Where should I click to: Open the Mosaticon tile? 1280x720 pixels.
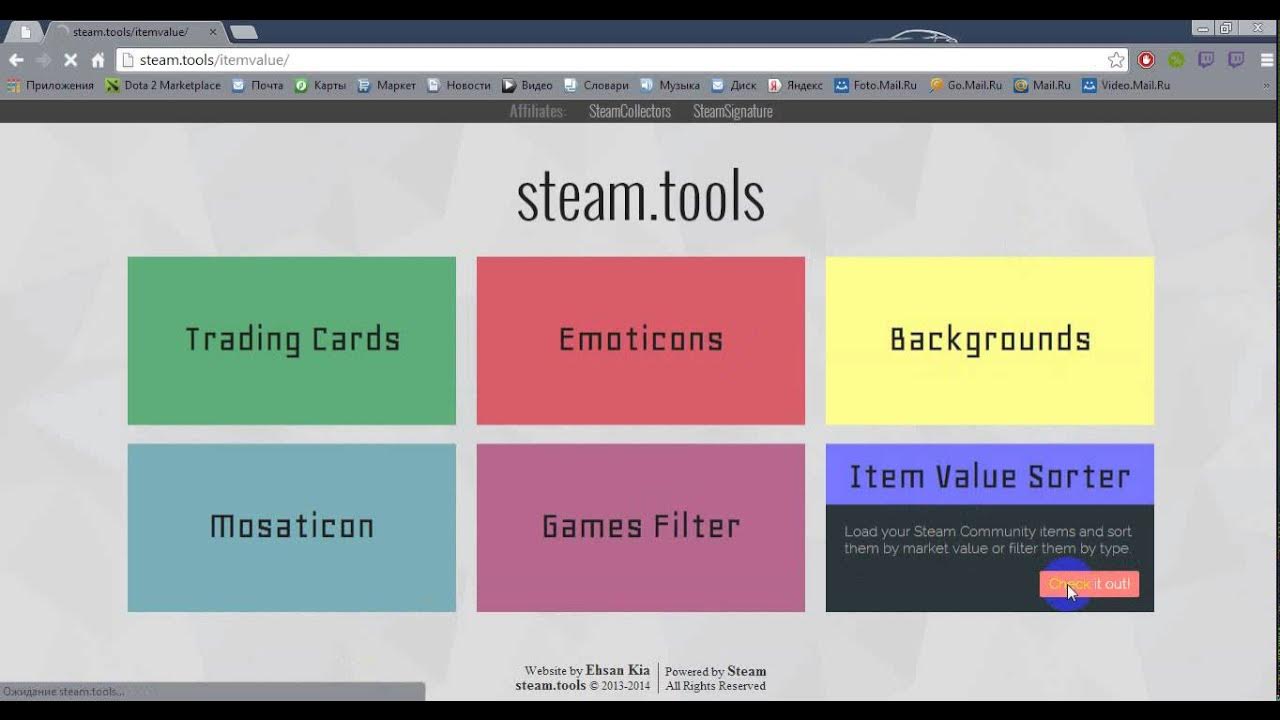click(x=292, y=527)
